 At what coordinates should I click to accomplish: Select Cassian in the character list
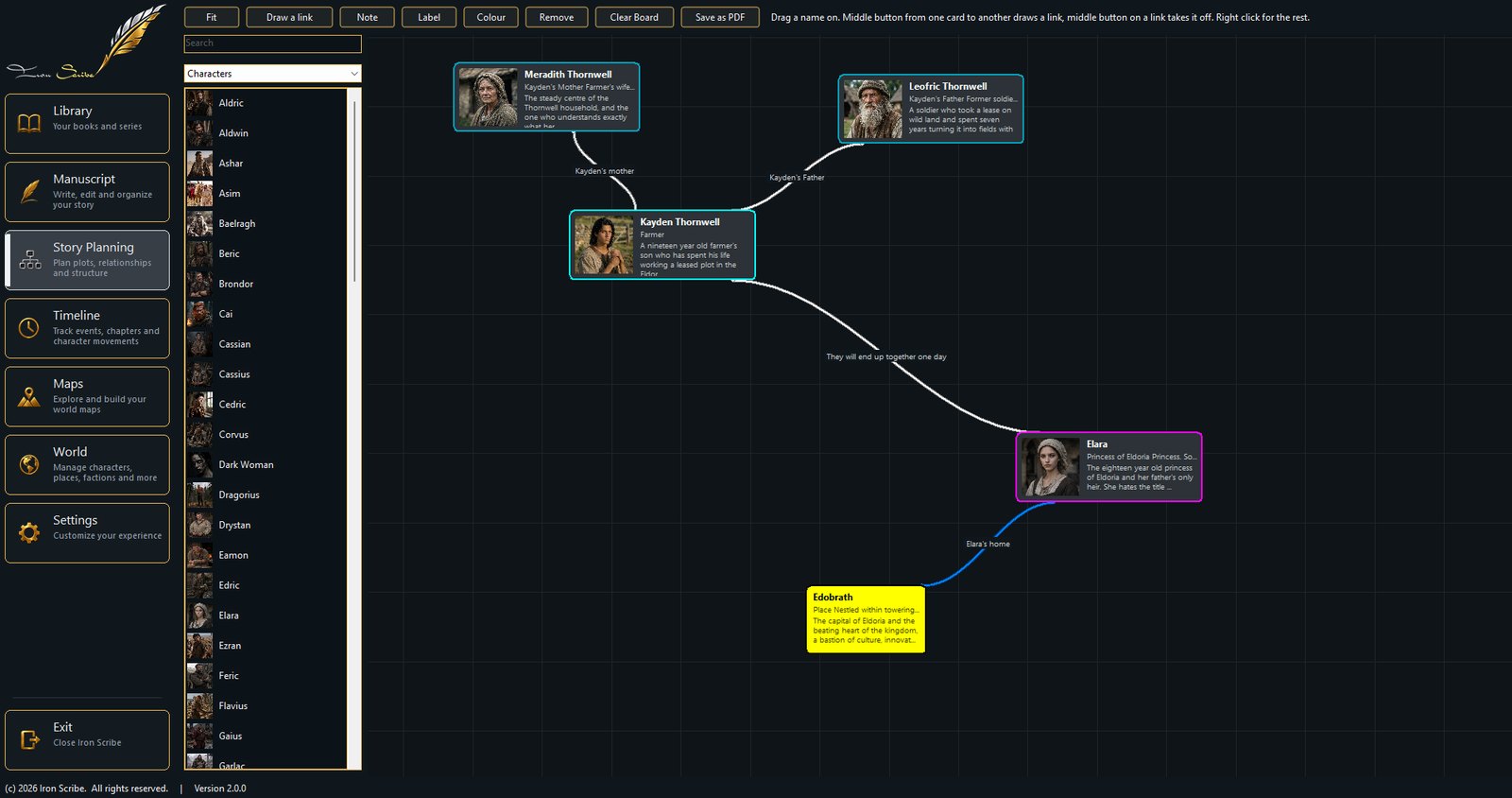pyautogui.click(x=266, y=344)
